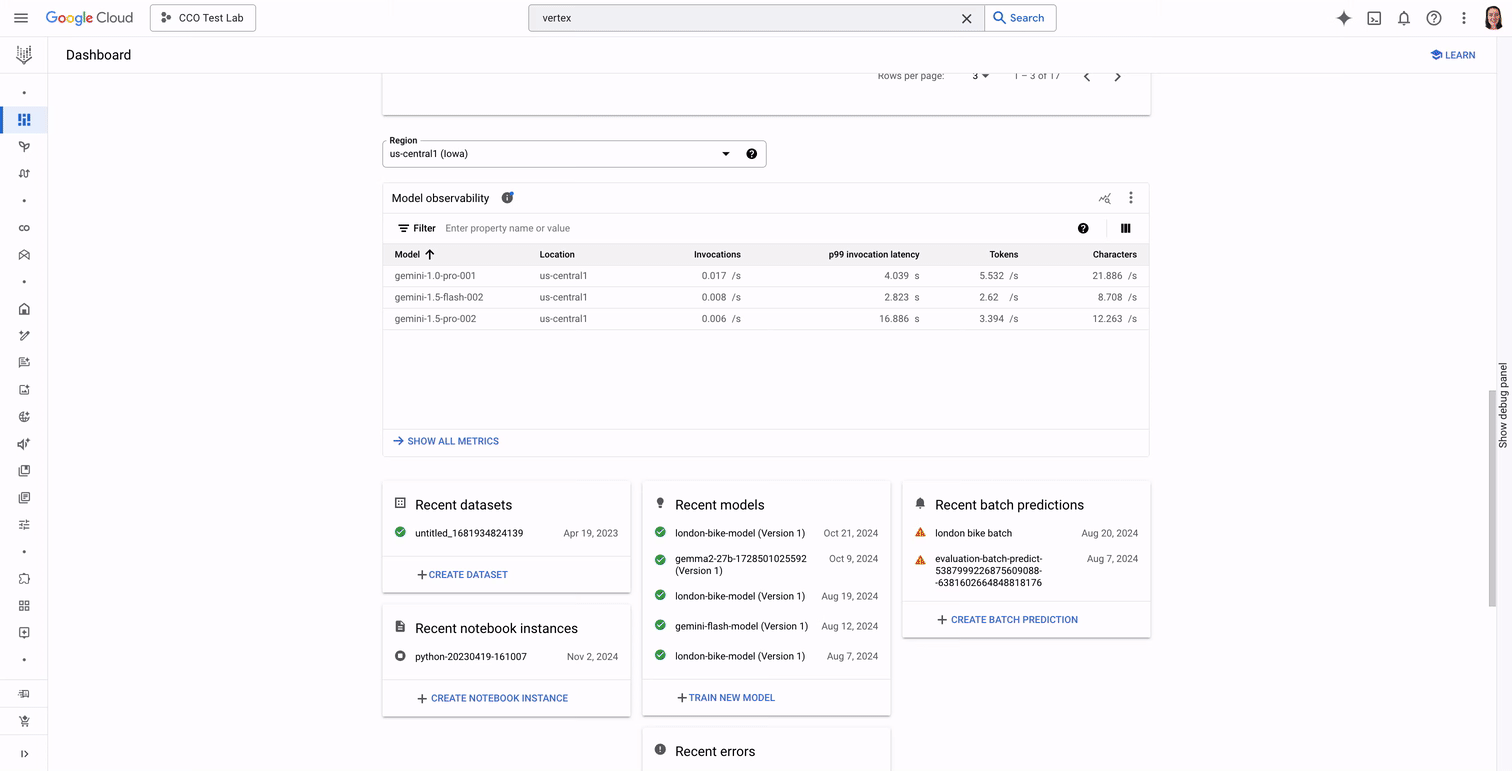
Task: Open the Gemini assistant sparkle icon
Action: tap(1344, 17)
